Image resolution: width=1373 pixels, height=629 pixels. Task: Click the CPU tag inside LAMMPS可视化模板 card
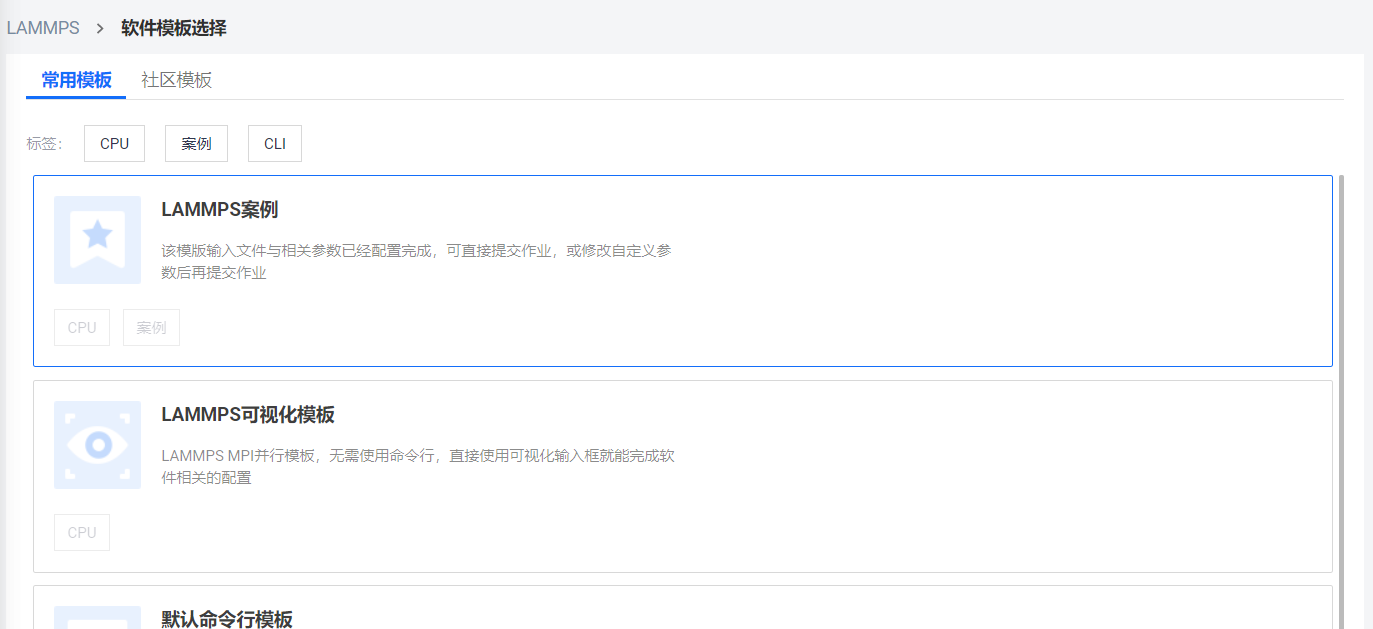82,532
